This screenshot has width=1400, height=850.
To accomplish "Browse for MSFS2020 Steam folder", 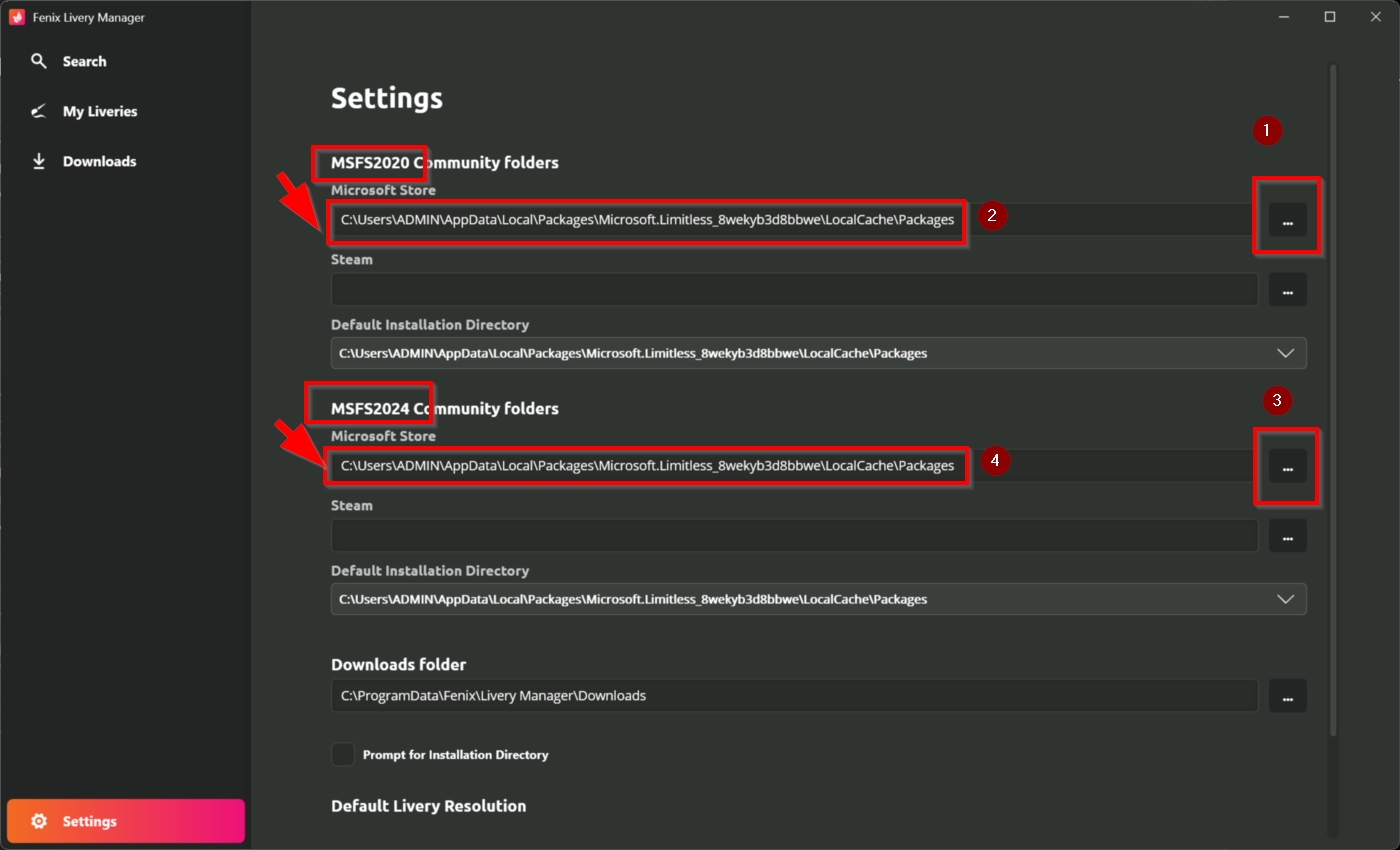I will pyautogui.click(x=1288, y=290).
